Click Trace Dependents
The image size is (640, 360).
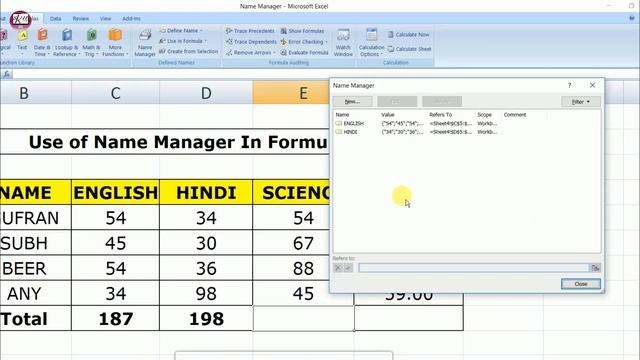pyautogui.click(x=251, y=42)
